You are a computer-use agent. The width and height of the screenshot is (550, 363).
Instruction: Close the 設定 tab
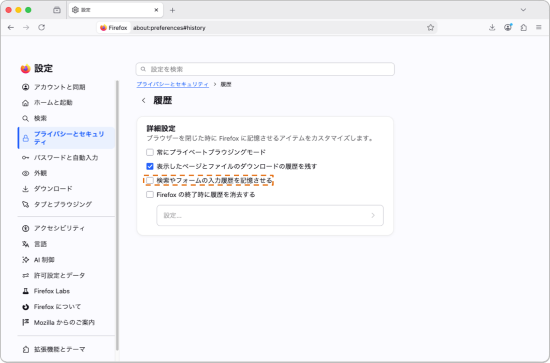point(156,10)
